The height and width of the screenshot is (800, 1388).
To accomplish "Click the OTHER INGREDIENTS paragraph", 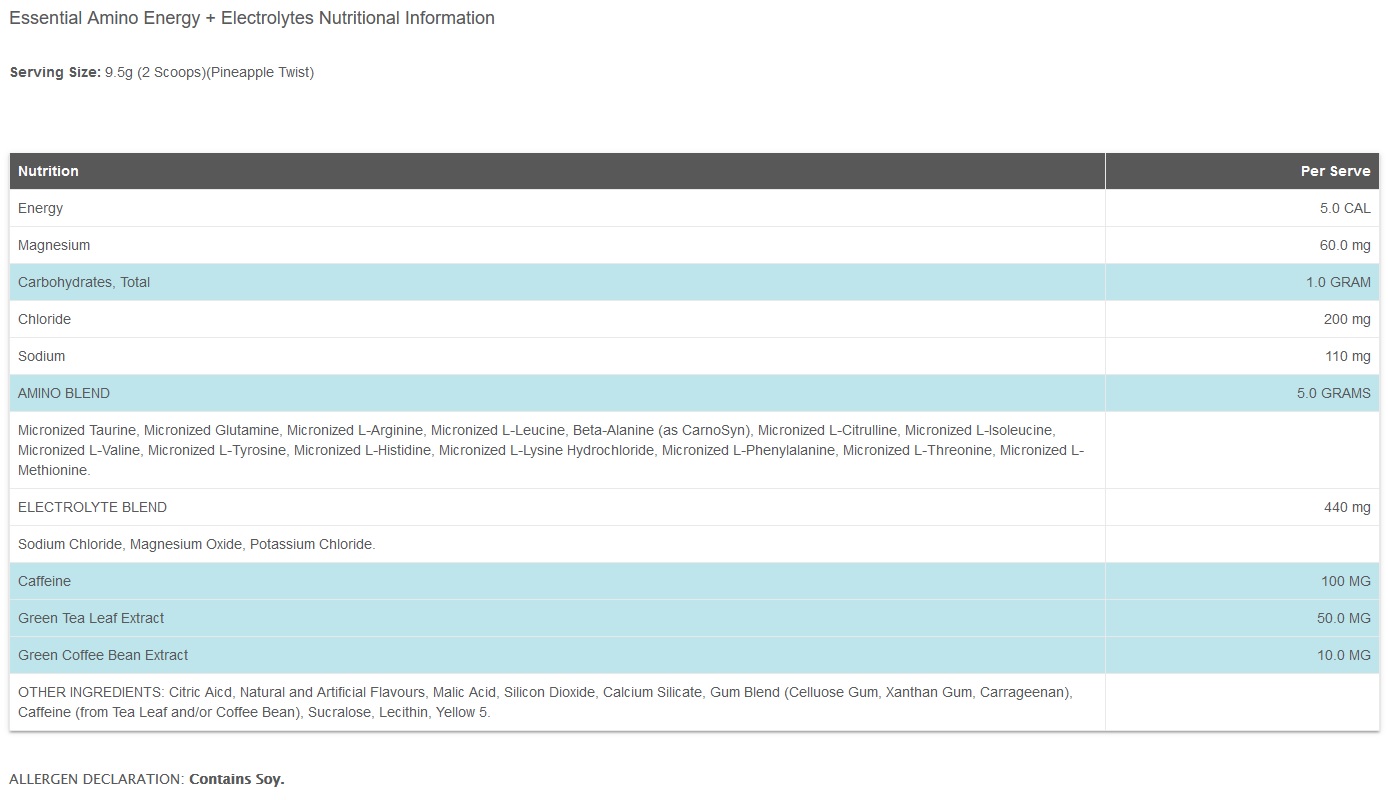I will [546, 702].
